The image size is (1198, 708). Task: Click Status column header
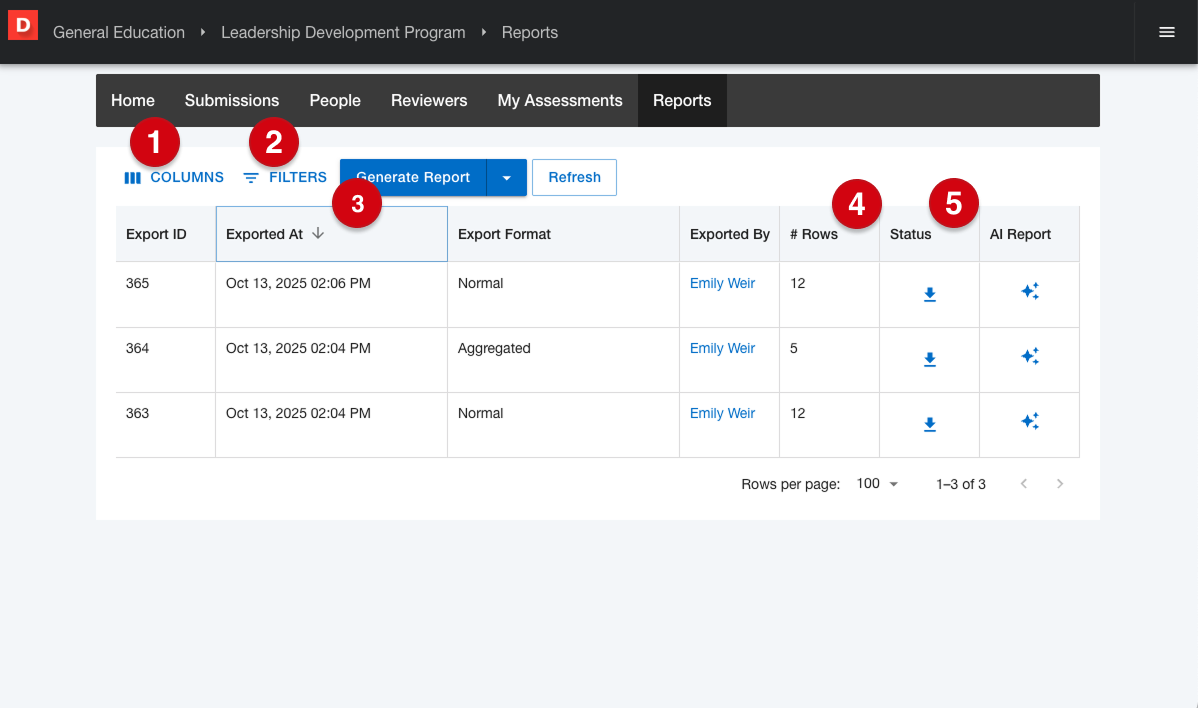[x=930, y=234]
